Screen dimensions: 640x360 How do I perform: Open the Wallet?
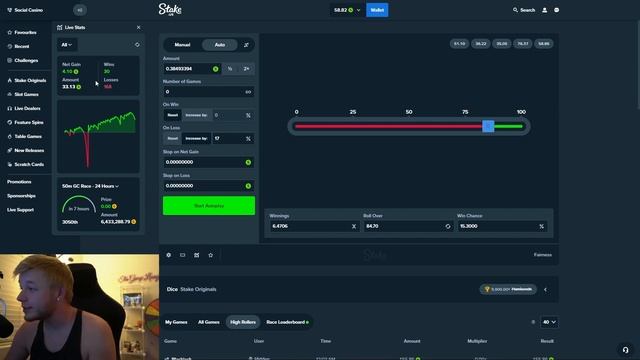377,10
